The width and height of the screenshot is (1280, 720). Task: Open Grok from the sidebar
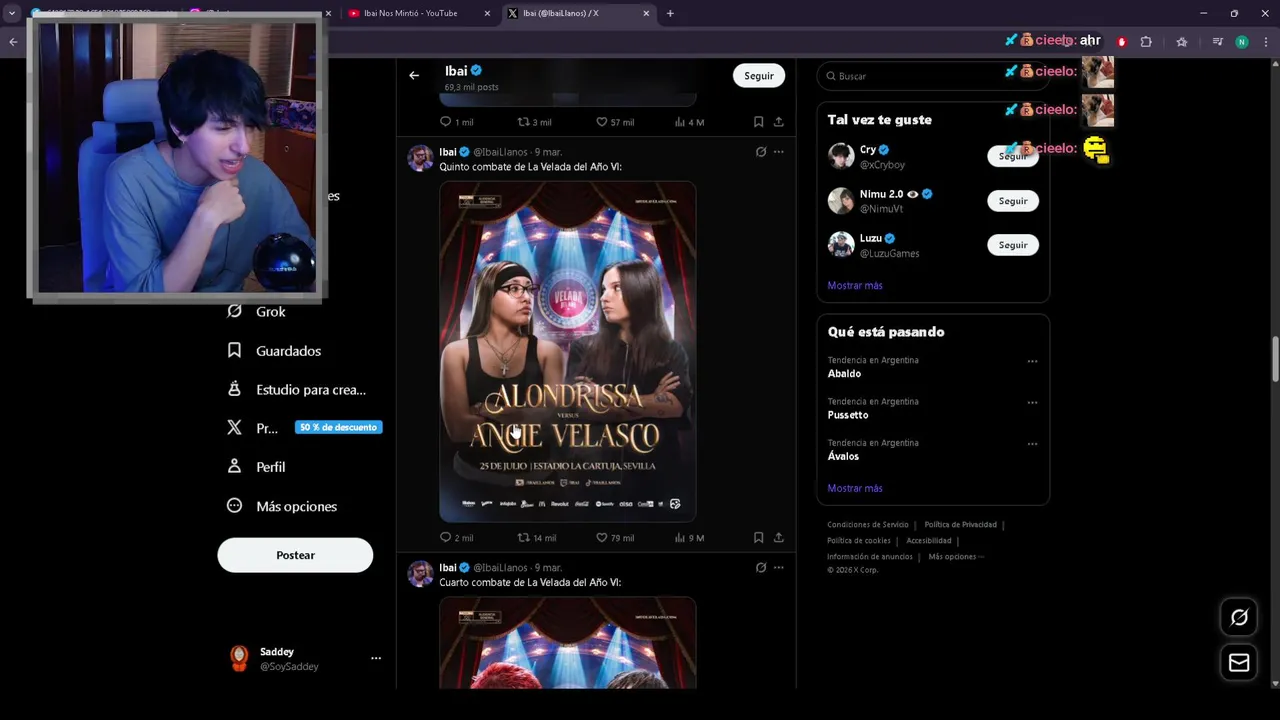[x=257, y=312]
